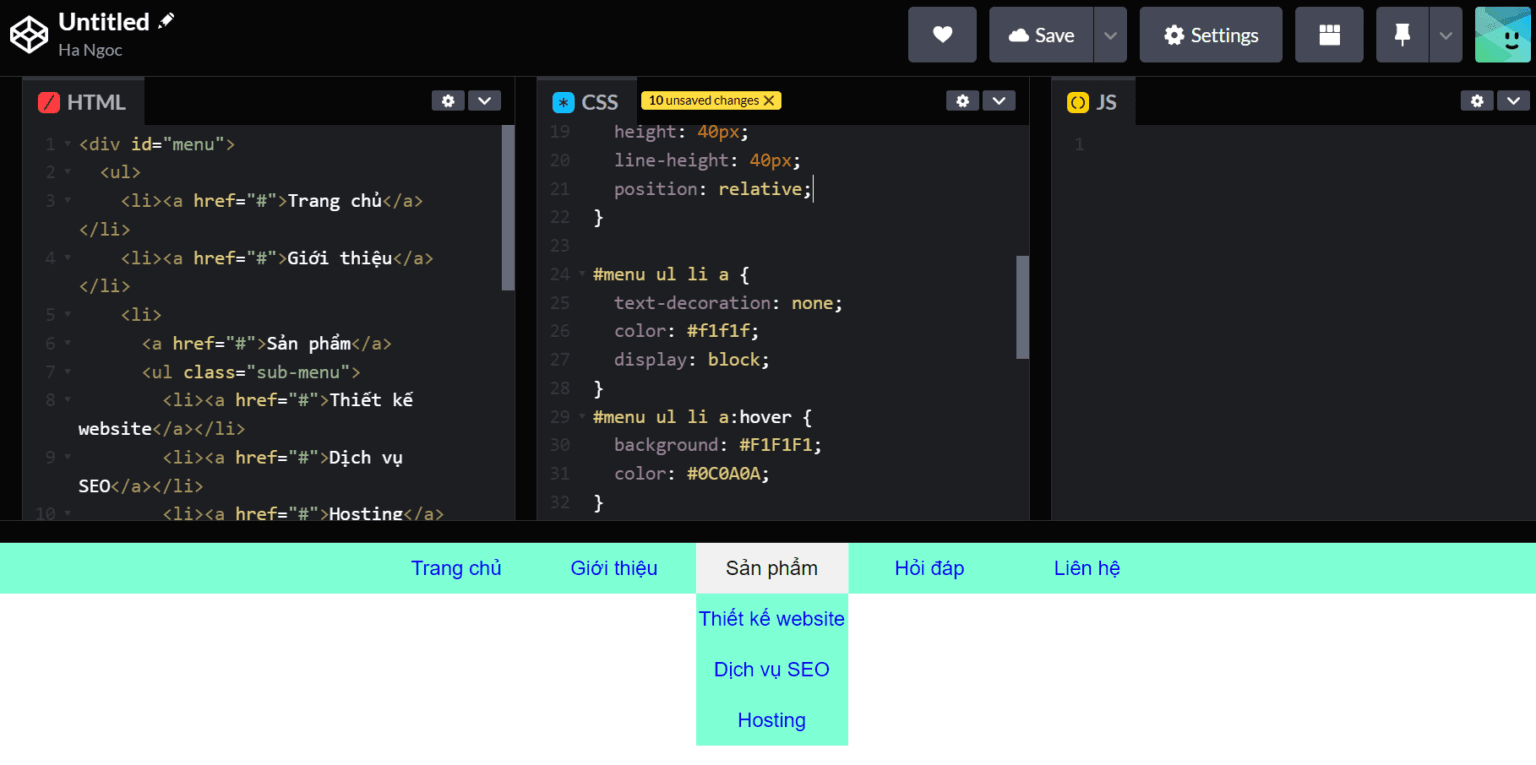Click the CodePen logo in the header

tap(29, 33)
